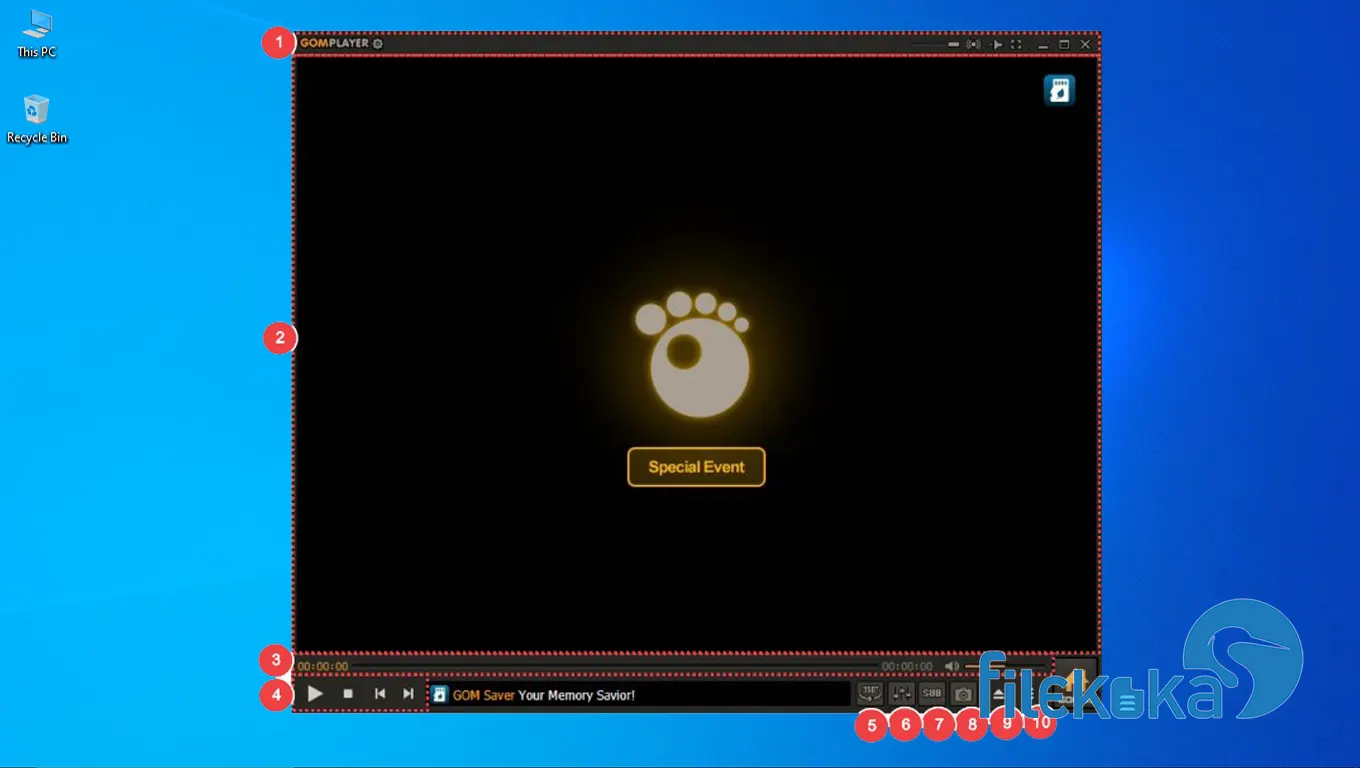Click the elapsed time 00:00:00 display
Viewport: 1360px width, 768px height.
323,666
